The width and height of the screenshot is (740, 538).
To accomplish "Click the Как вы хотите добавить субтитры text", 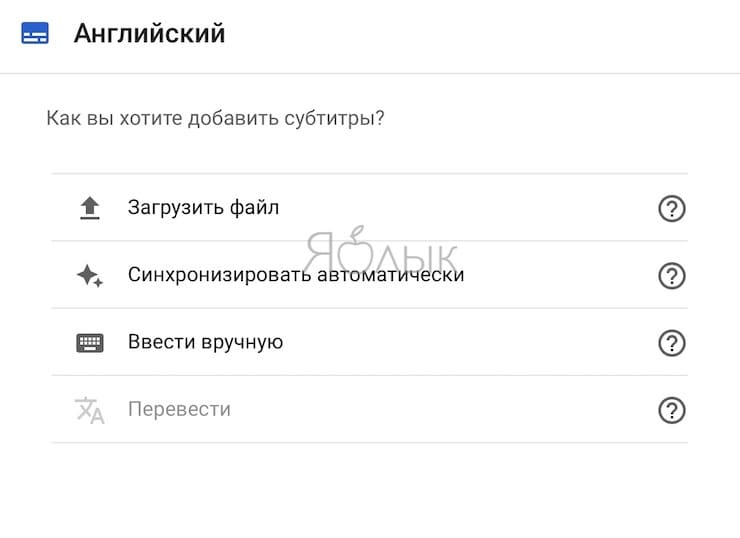I will [215, 118].
